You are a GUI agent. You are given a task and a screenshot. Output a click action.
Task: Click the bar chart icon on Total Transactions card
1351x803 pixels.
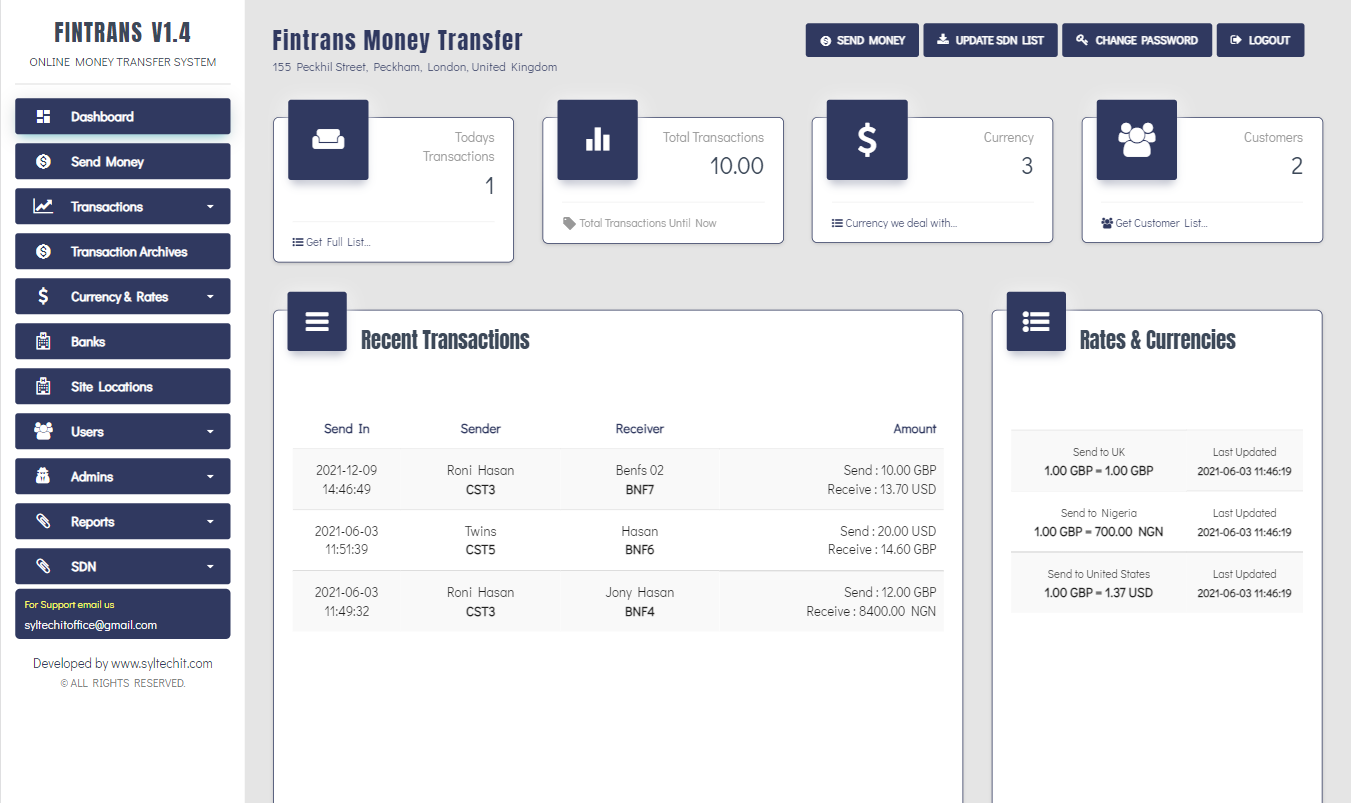(x=597, y=140)
